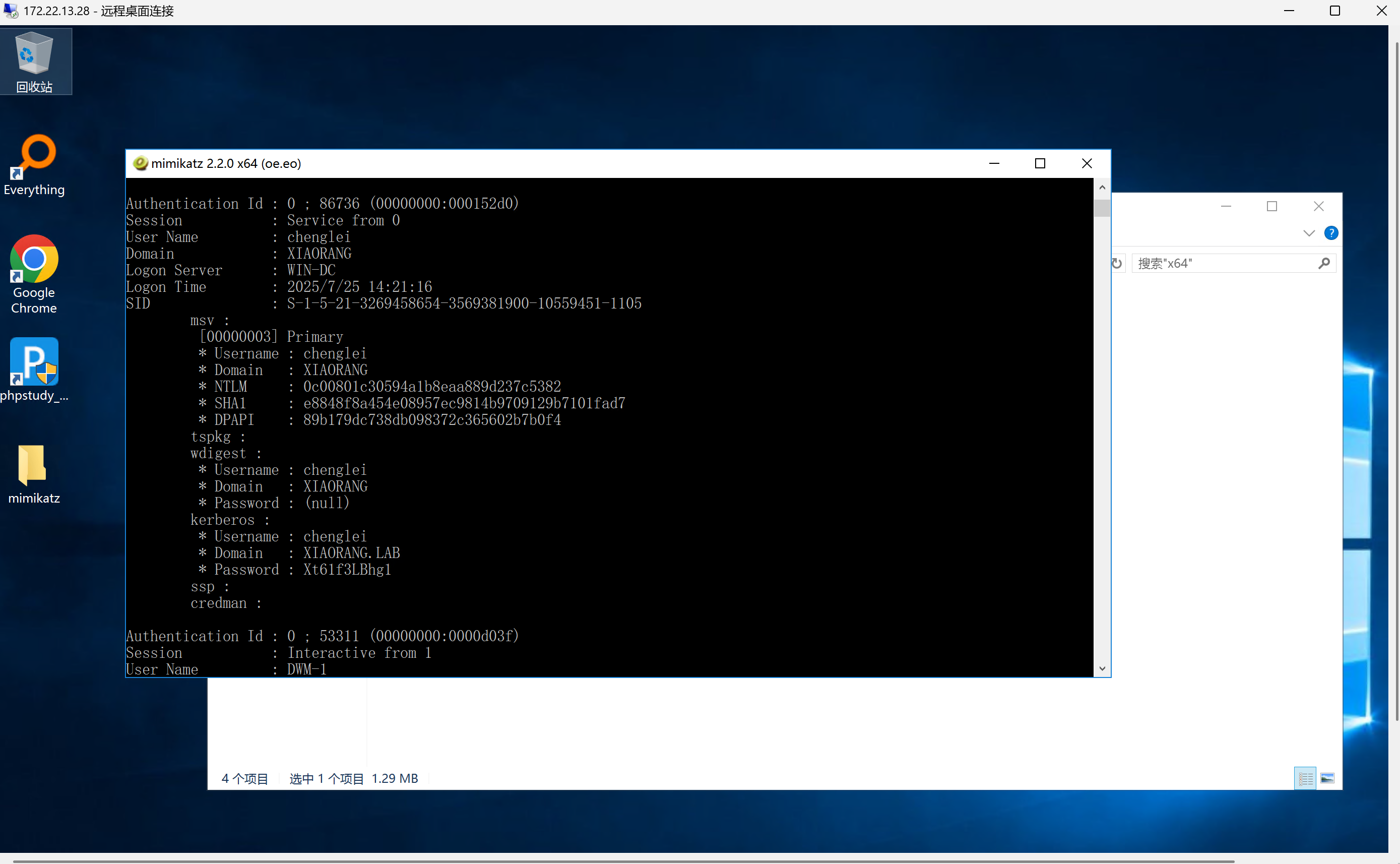This screenshot has height=864, width=1400.
Task: Expand the Explorer ribbon with the chevron
Action: click(1309, 233)
